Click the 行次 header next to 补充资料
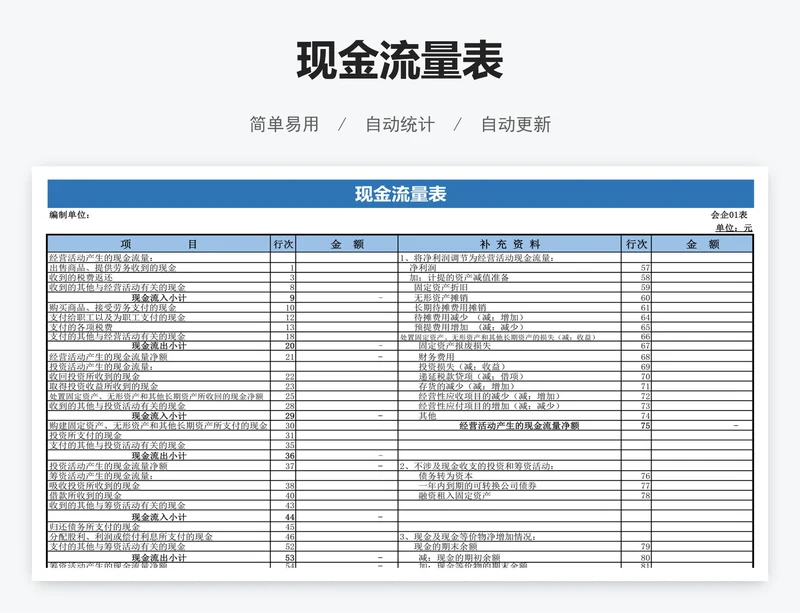800x613 pixels. click(x=636, y=244)
